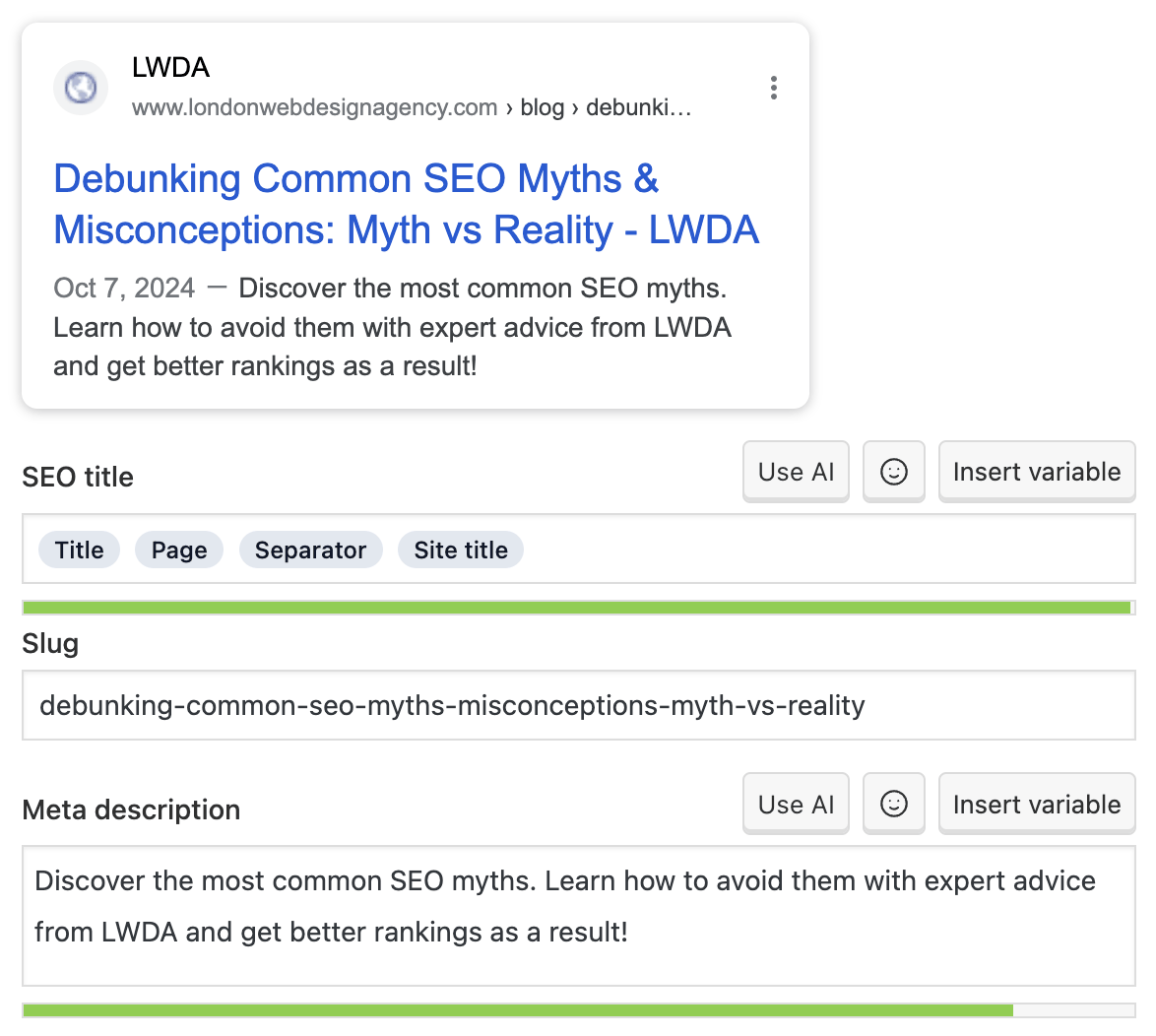Click the three-dot menu in search preview

[x=774, y=88]
